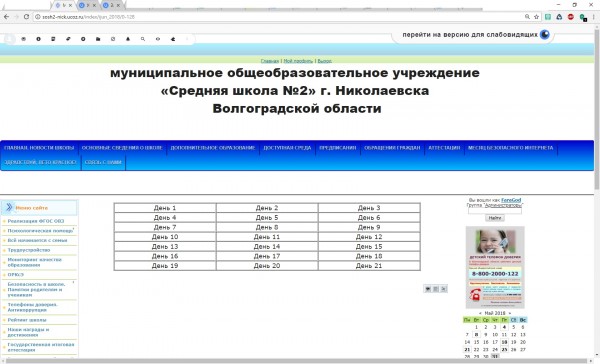Open the user avatar in admin toolbar
Image resolution: width=600 pixels, height=364 pixels.
9,39
